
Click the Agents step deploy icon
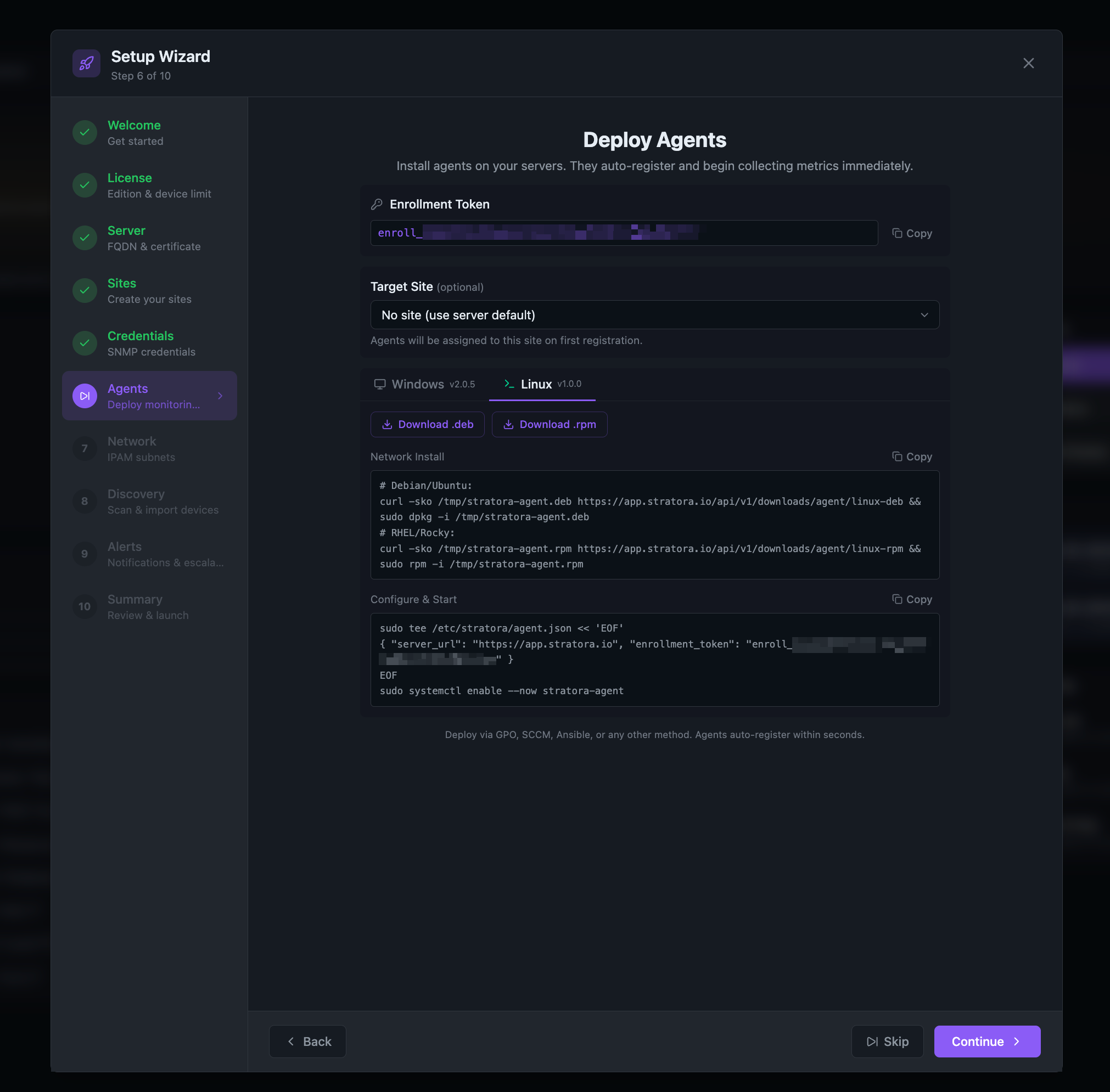(85, 395)
